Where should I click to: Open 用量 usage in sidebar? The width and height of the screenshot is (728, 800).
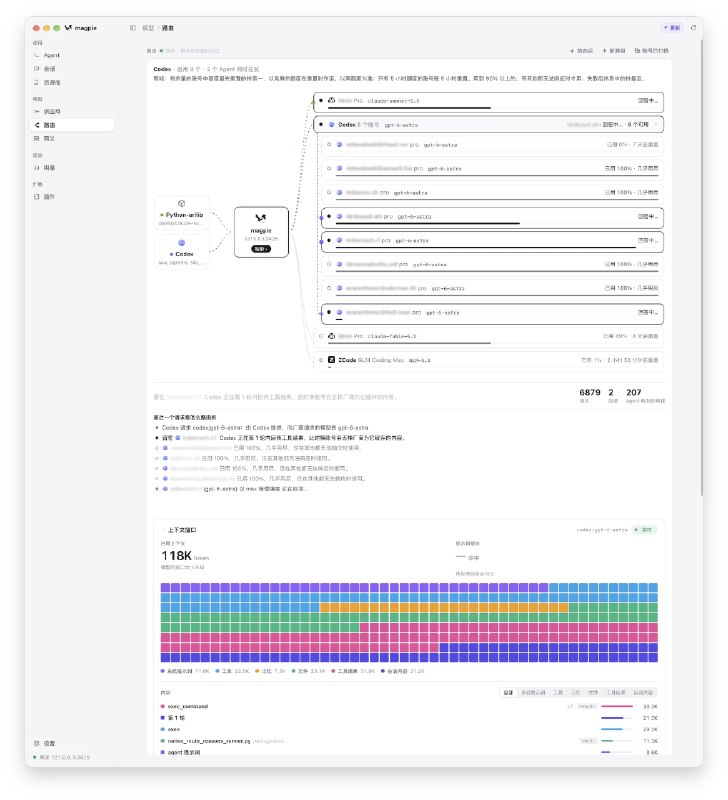pos(71,167)
